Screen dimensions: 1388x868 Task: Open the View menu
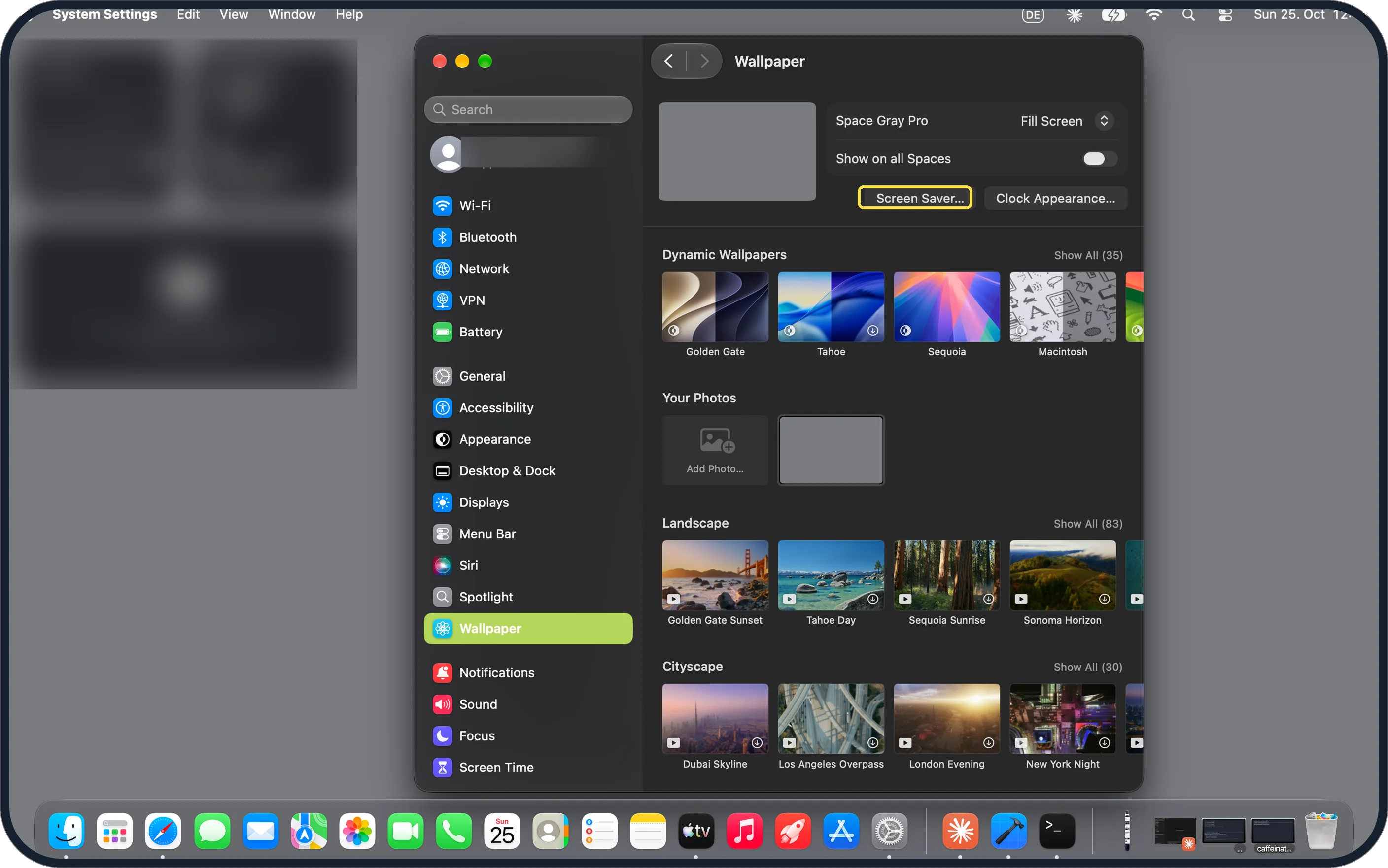click(234, 14)
